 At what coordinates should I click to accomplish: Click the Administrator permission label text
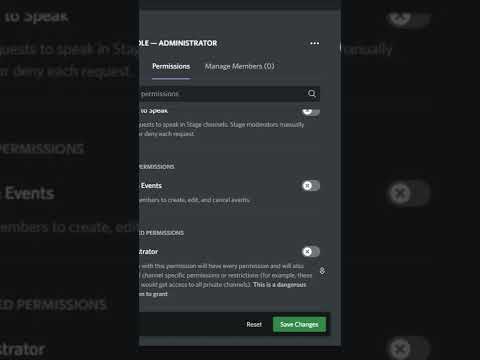pyautogui.click(x=149, y=252)
